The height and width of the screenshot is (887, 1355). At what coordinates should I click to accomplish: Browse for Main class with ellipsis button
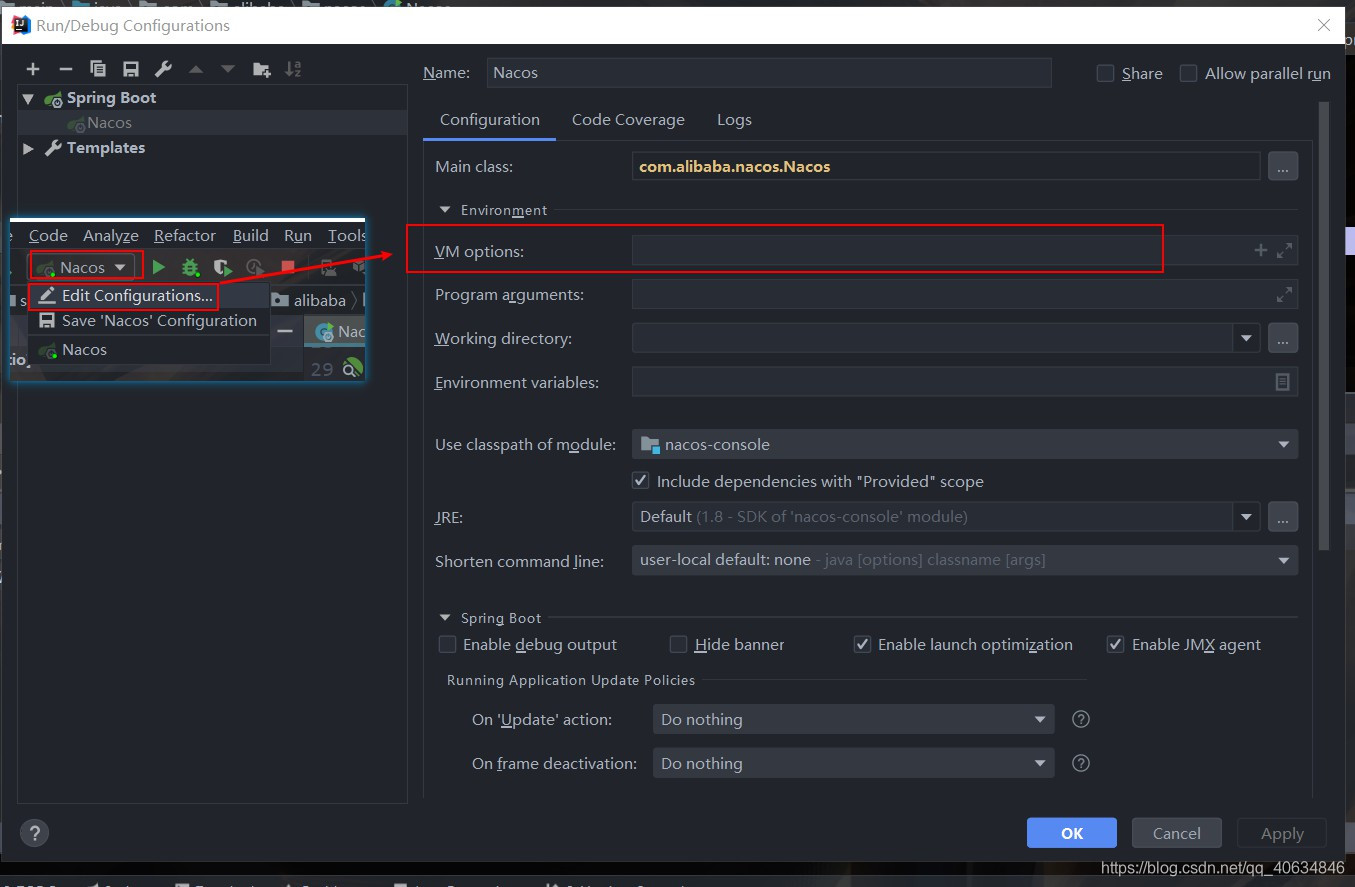coord(1283,167)
